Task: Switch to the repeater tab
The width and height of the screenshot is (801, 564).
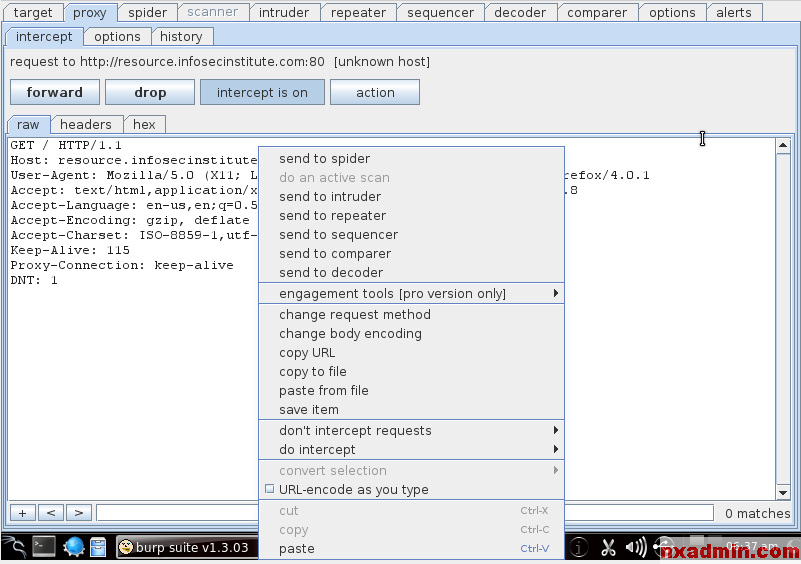Action: (358, 13)
